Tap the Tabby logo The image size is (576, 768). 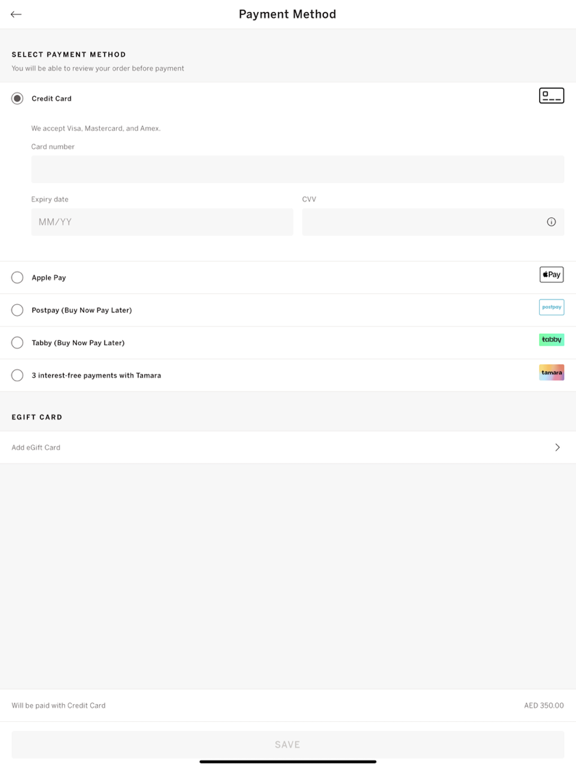(552, 339)
